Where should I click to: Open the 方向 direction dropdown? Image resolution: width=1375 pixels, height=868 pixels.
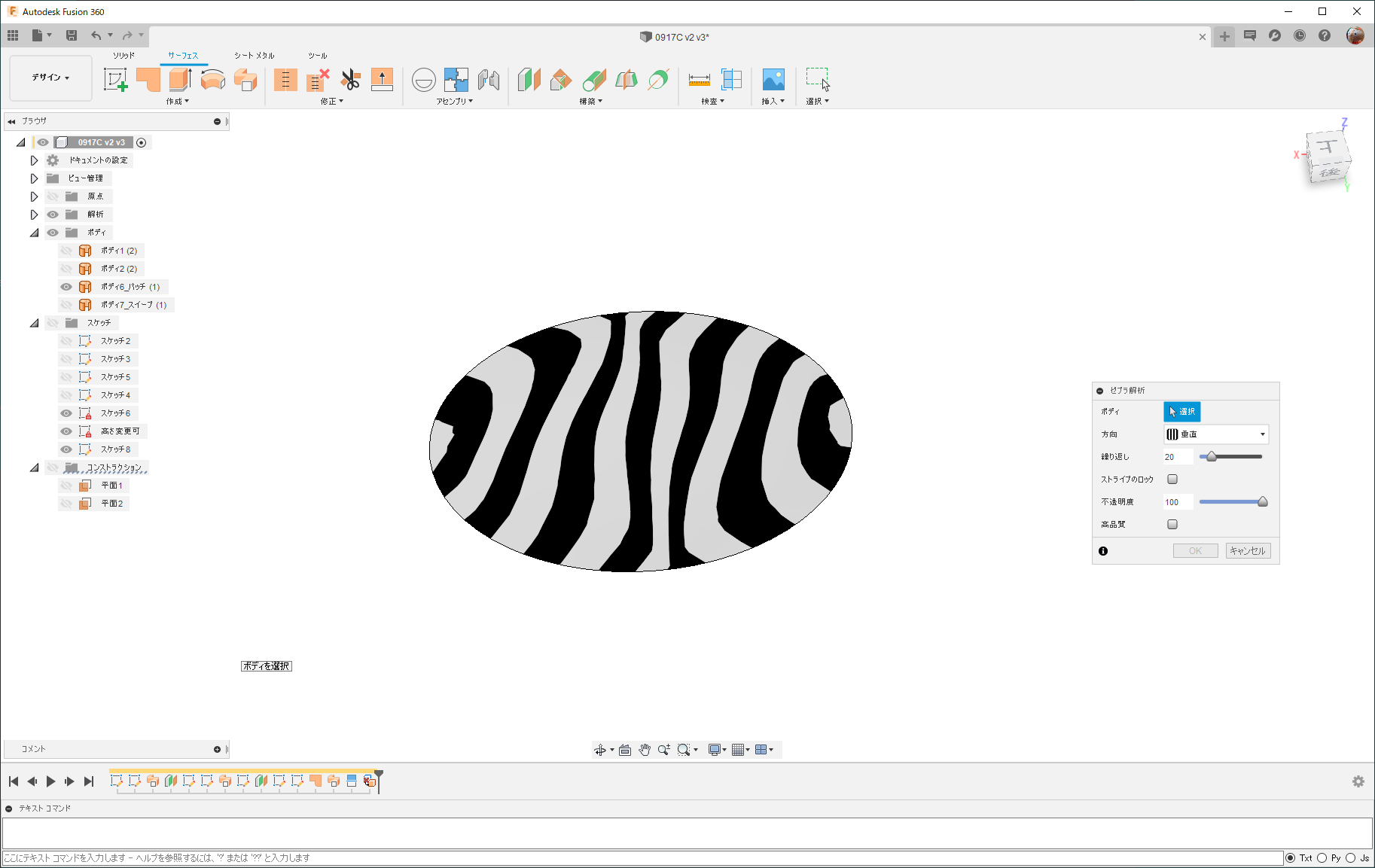click(x=1216, y=434)
